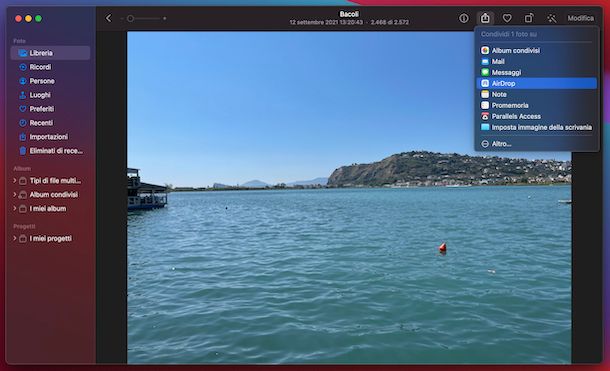Viewport: 610px width, 371px height.
Task: Click the share toolbar button
Action: pos(485,18)
